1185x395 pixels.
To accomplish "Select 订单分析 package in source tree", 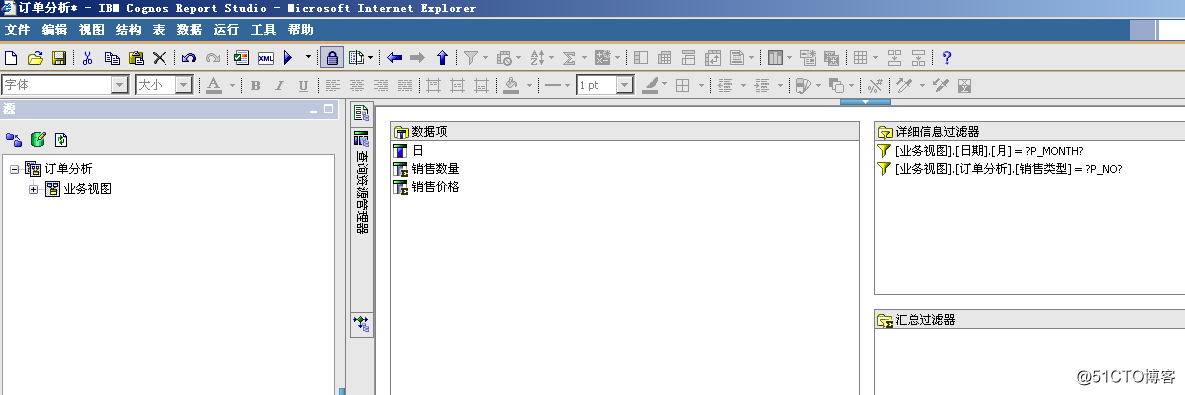I will coord(67,169).
